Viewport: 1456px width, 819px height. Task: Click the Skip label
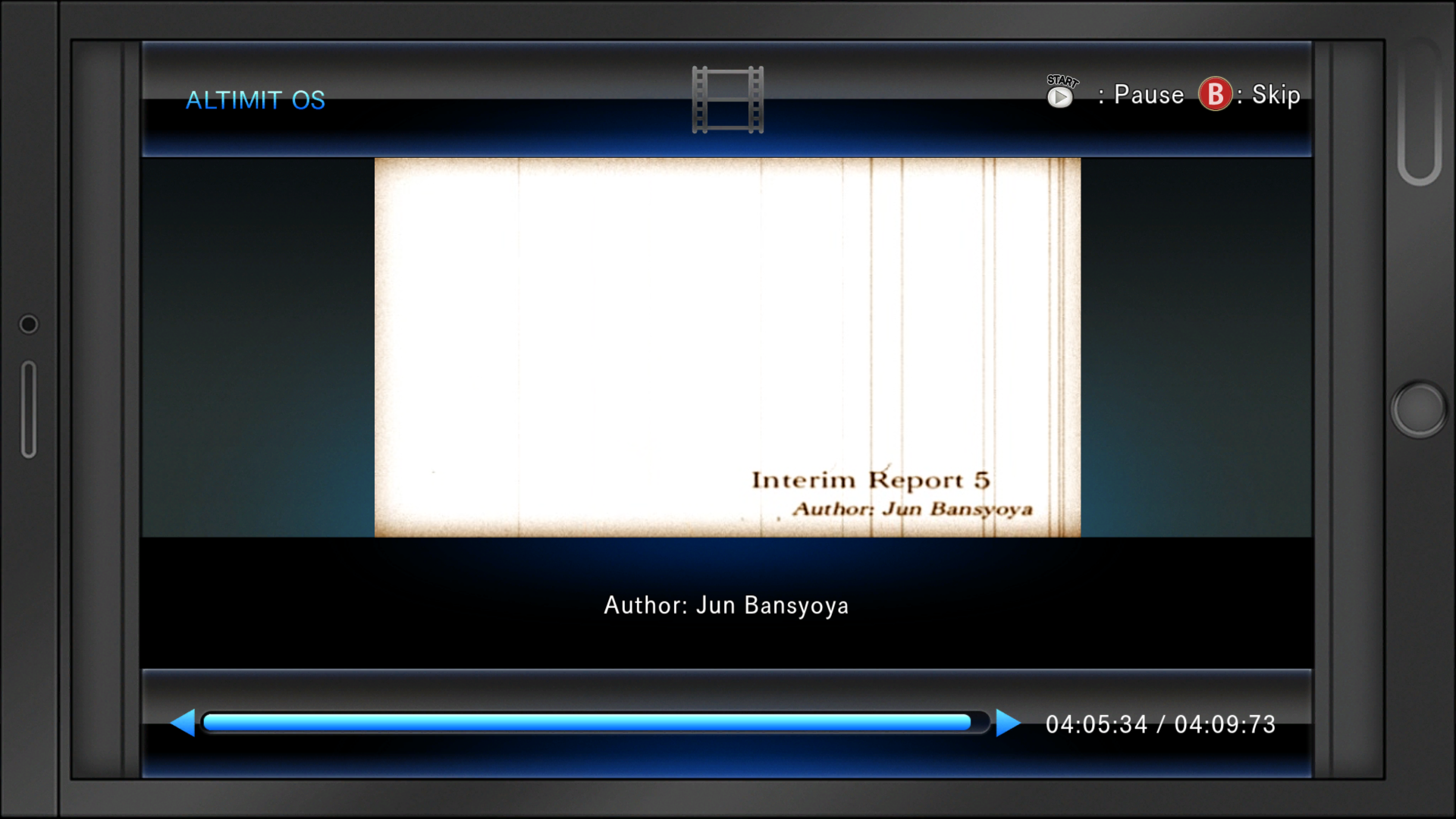click(1276, 96)
